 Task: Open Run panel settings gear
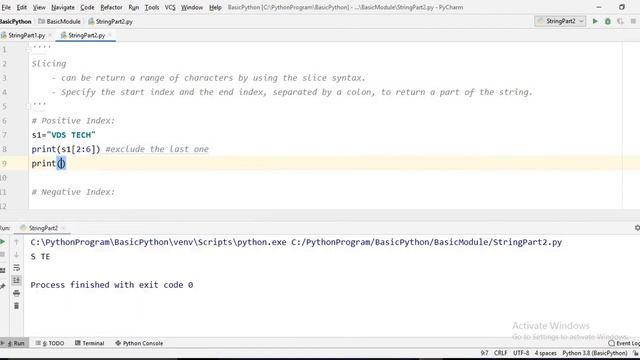coord(637,228)
